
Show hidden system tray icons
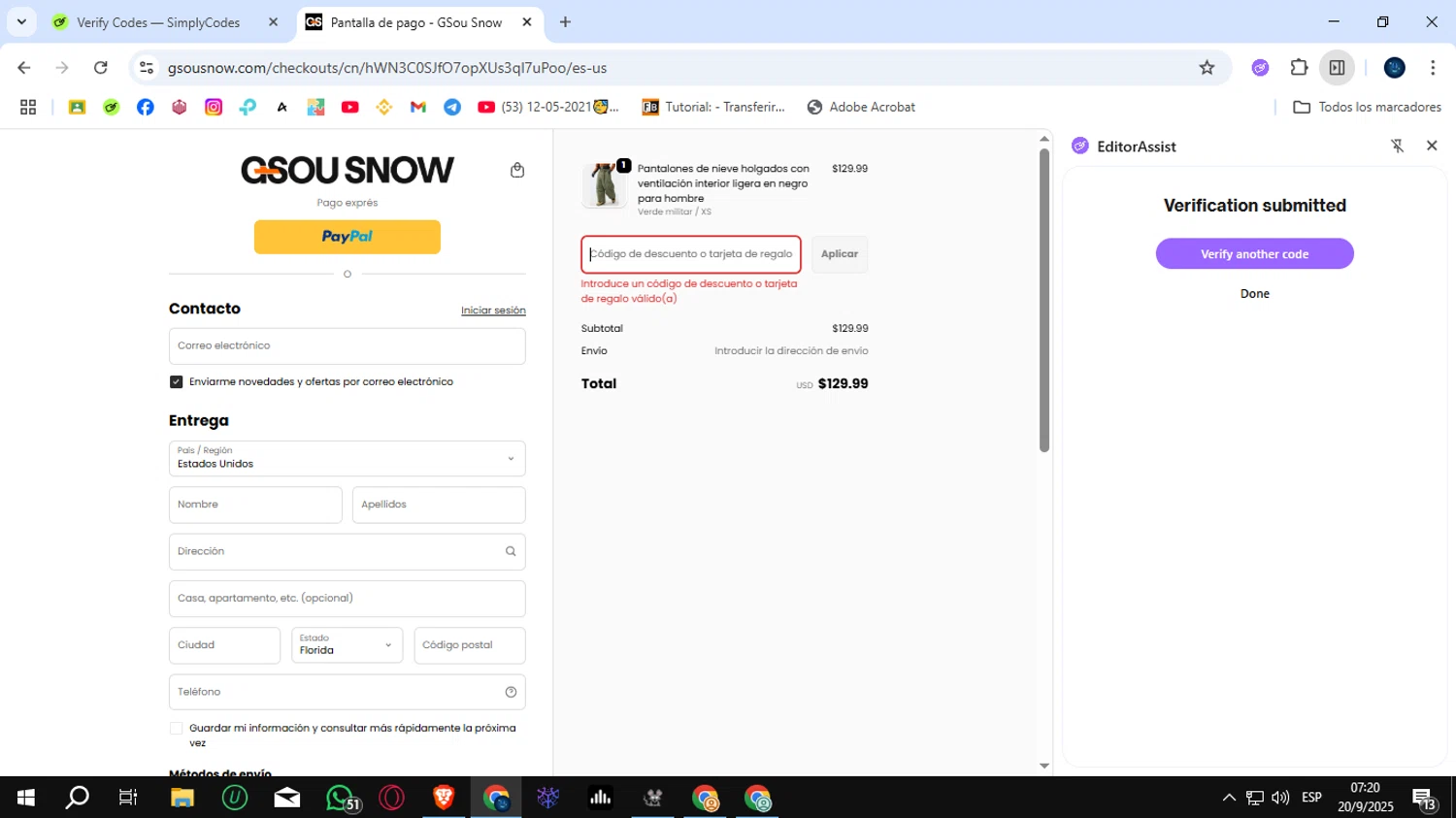point(1229,798)
